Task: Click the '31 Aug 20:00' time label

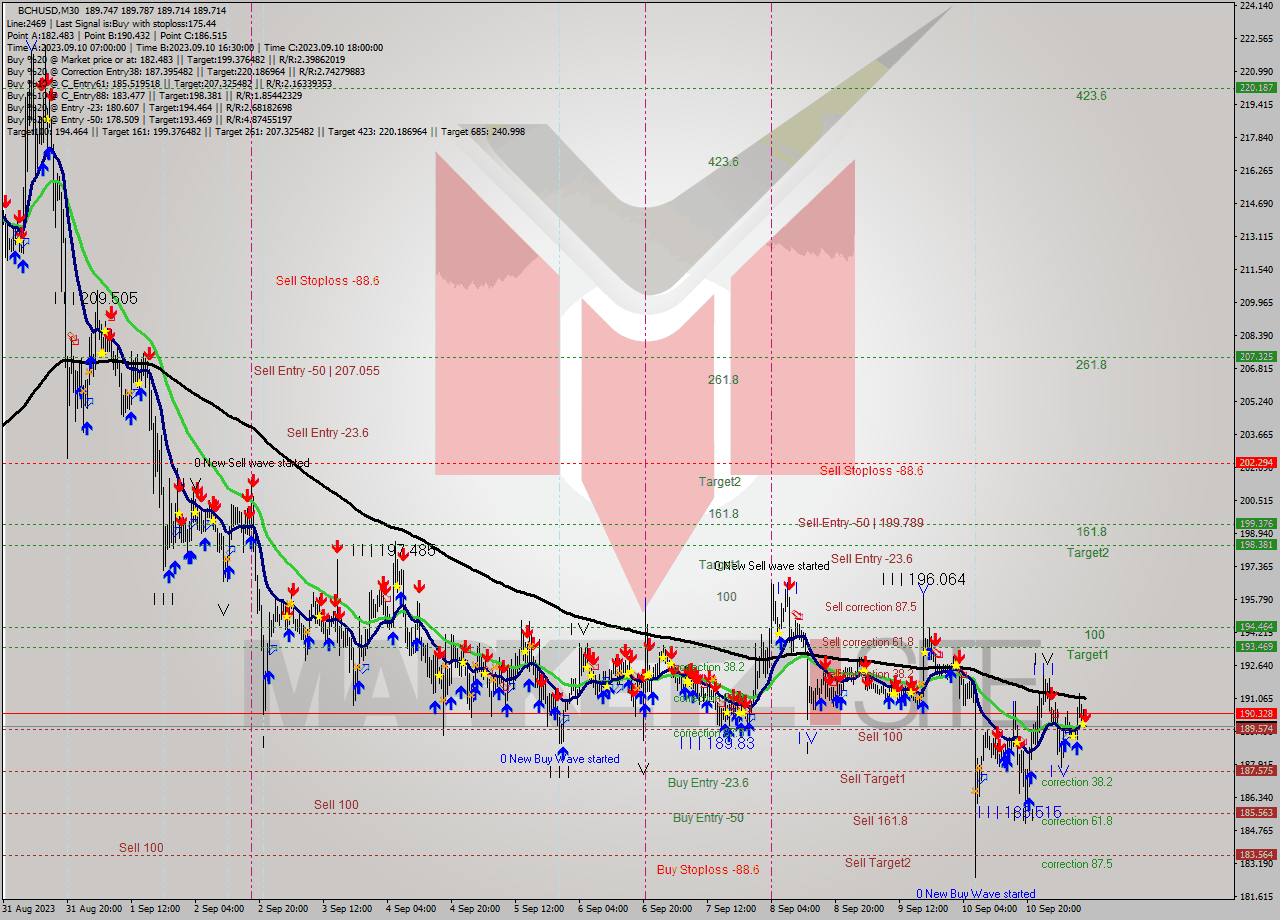Action: click(x=94, y=909)
